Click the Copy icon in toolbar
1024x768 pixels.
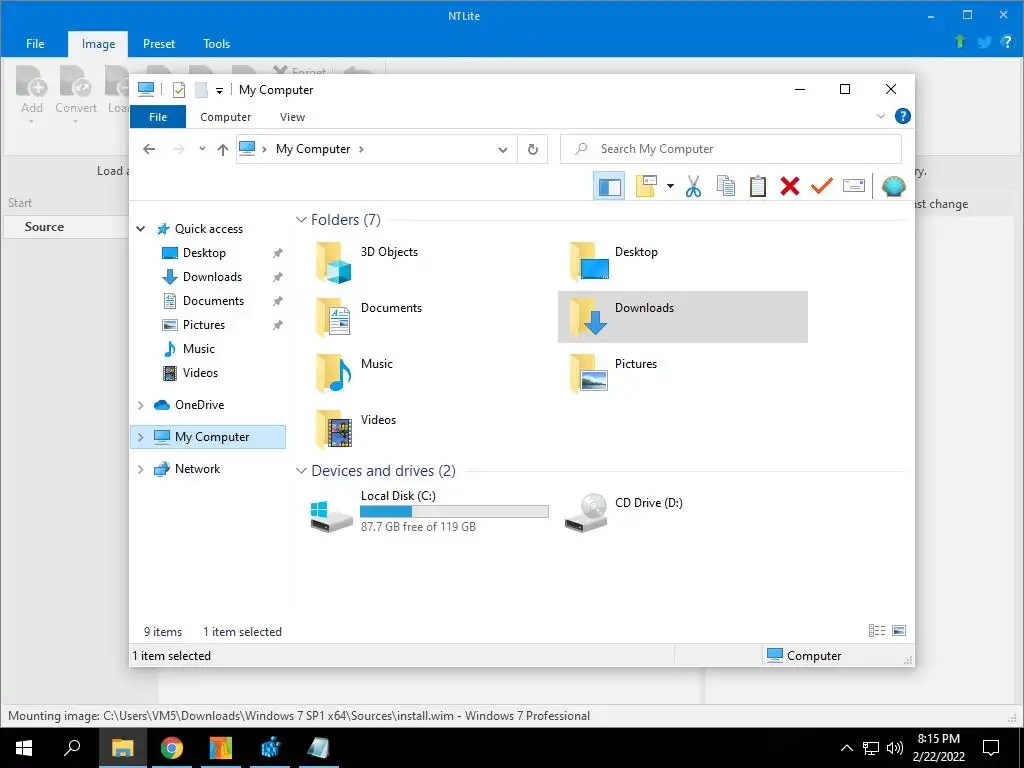(726, 186)
